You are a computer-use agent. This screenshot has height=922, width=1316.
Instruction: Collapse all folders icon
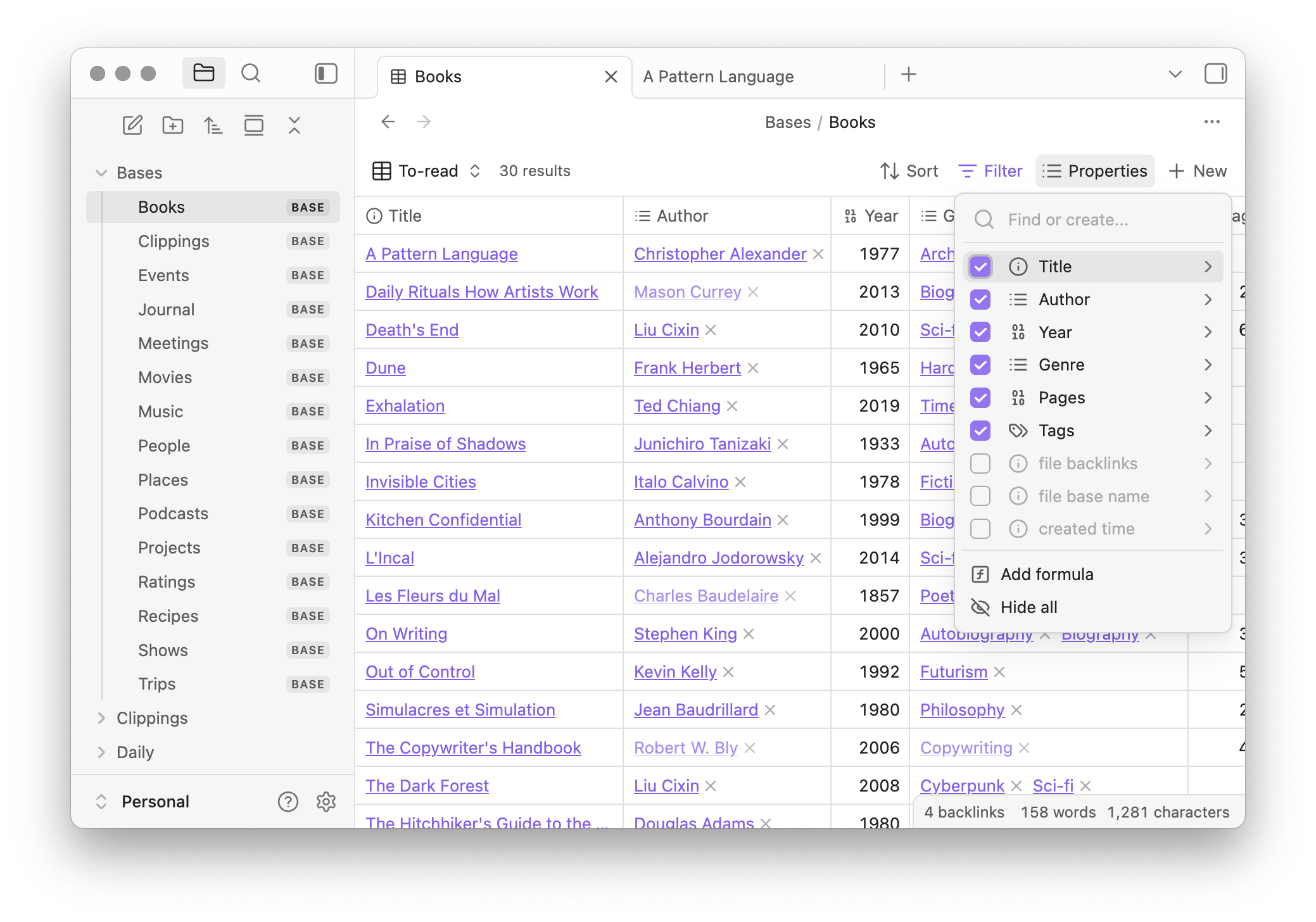(x=294, y=125)
